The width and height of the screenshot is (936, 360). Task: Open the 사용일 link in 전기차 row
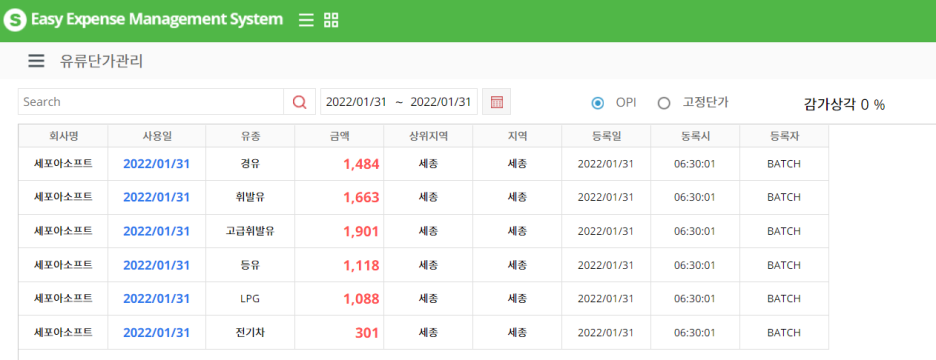point(156,333)
